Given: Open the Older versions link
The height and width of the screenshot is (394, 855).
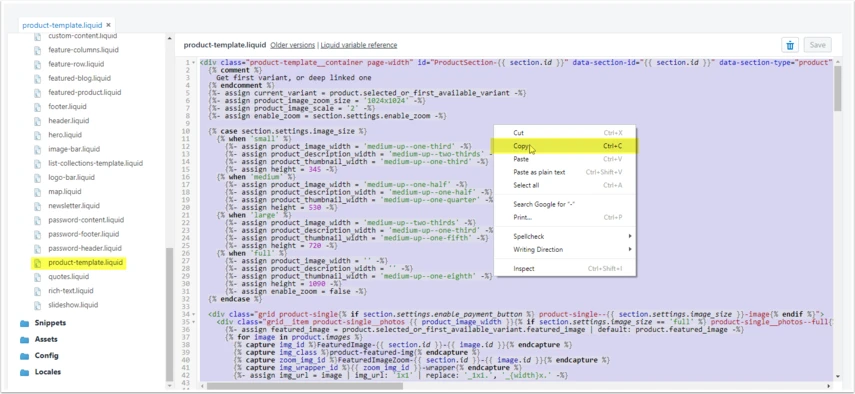Looking at the screenshot, I should pos(293,45).
